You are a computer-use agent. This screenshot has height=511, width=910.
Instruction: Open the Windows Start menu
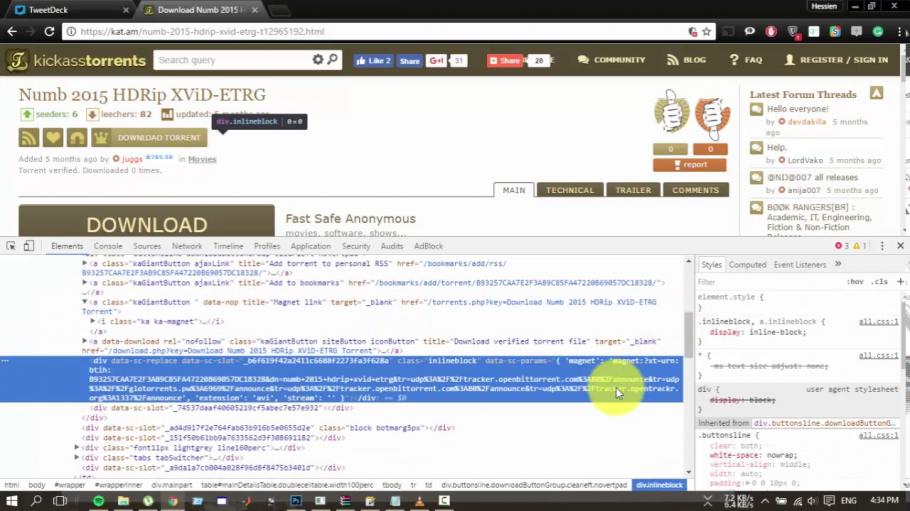[x=12, y=501]
